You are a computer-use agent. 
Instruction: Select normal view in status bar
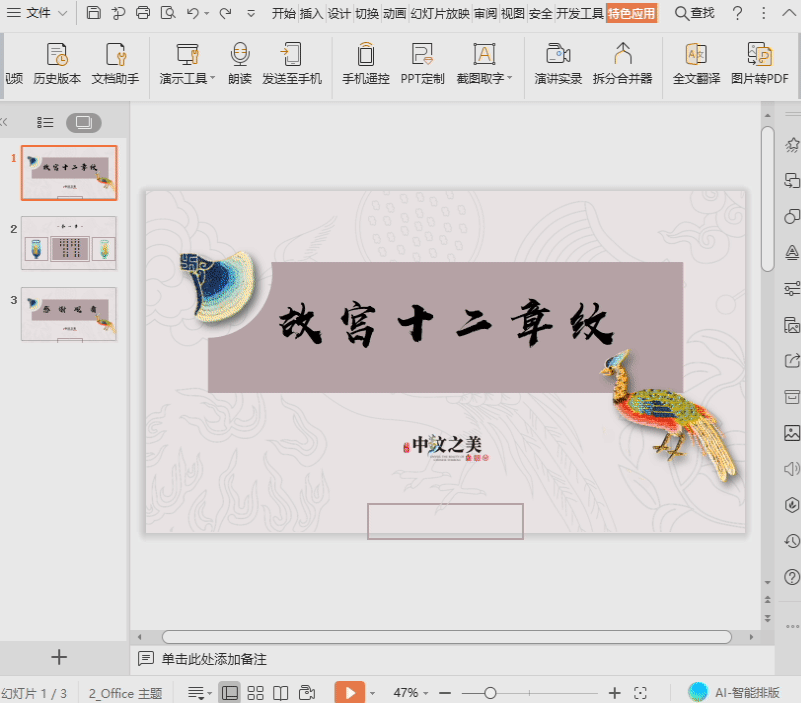pyautogui.click(x=230, y=693)
